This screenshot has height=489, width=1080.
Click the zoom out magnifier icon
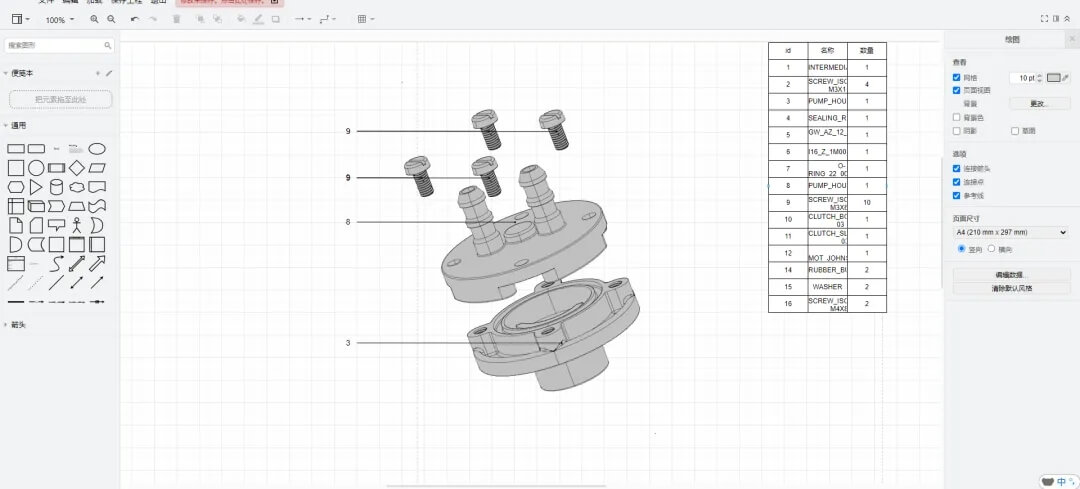click(x=111, y=19)
